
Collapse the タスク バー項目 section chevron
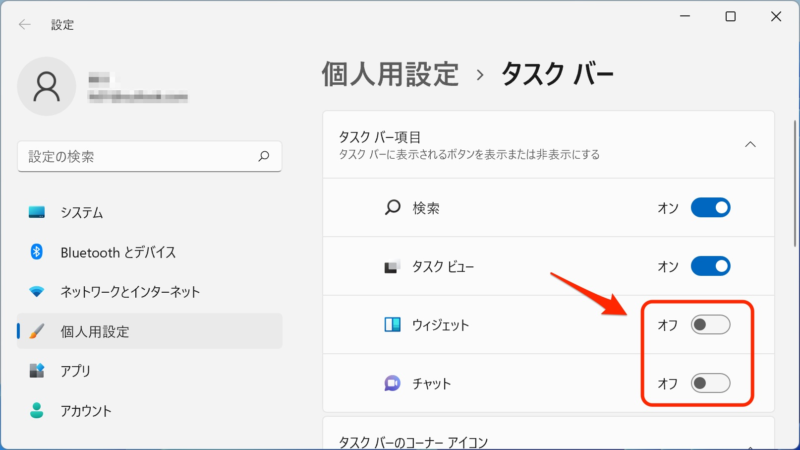(750, 144)
